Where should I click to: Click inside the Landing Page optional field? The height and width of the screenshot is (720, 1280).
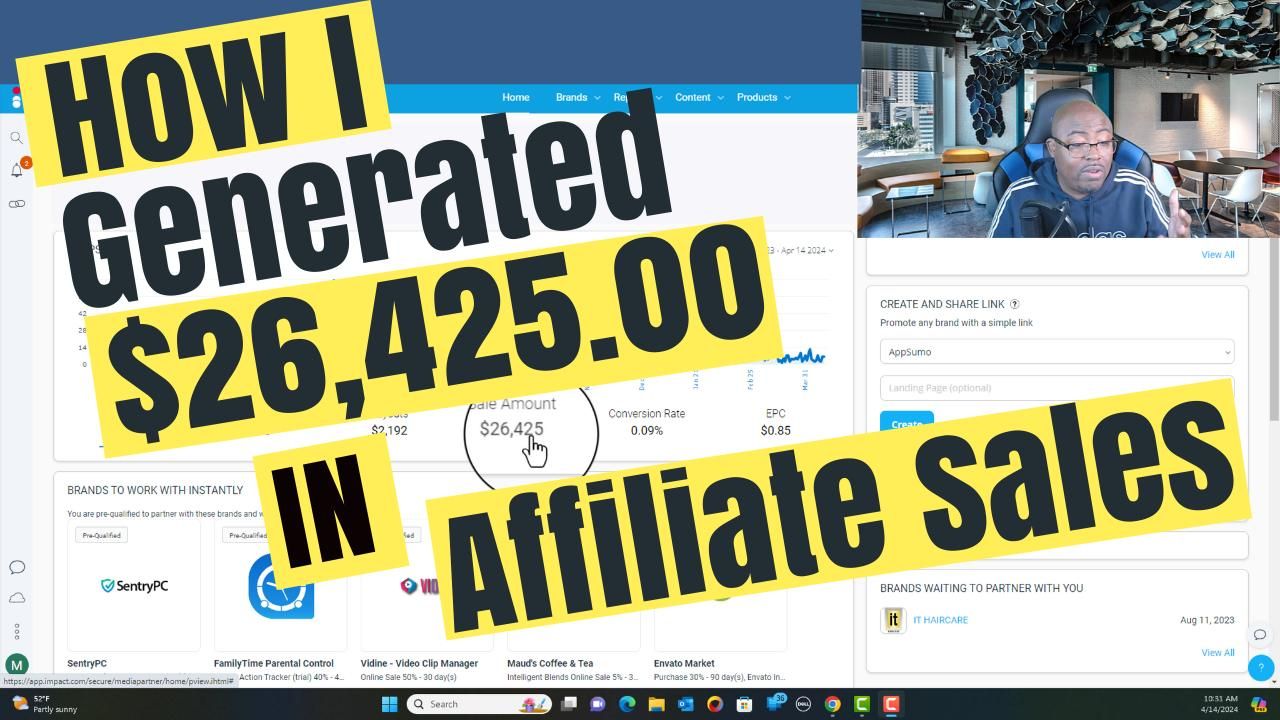click(1056, 387)
